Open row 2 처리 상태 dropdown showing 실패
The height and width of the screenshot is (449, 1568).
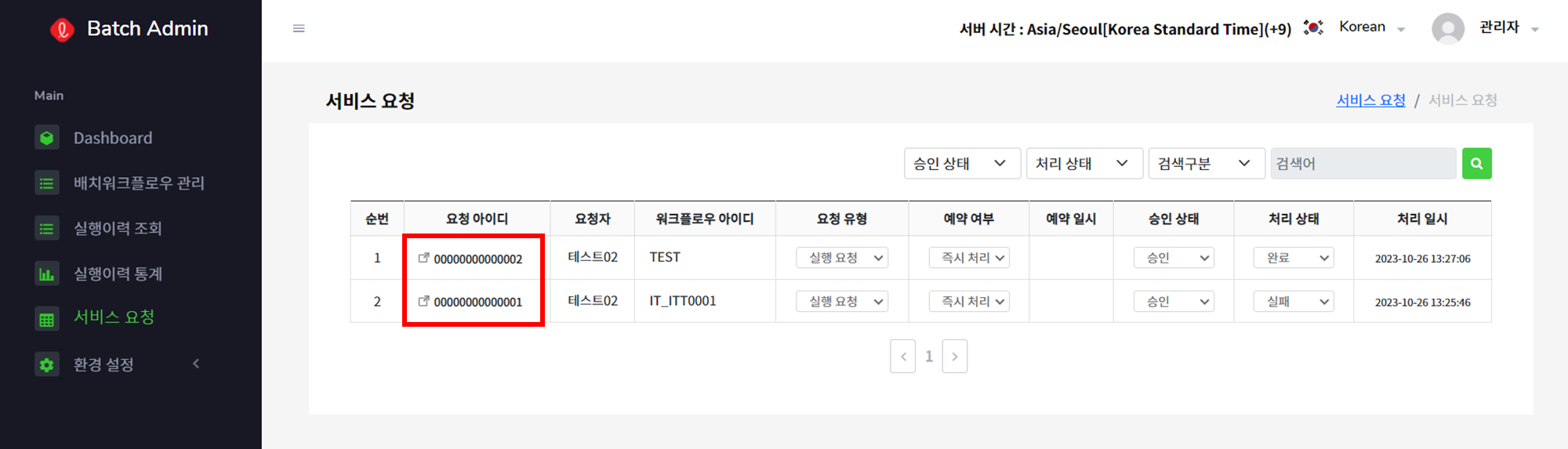[1294, 302]
